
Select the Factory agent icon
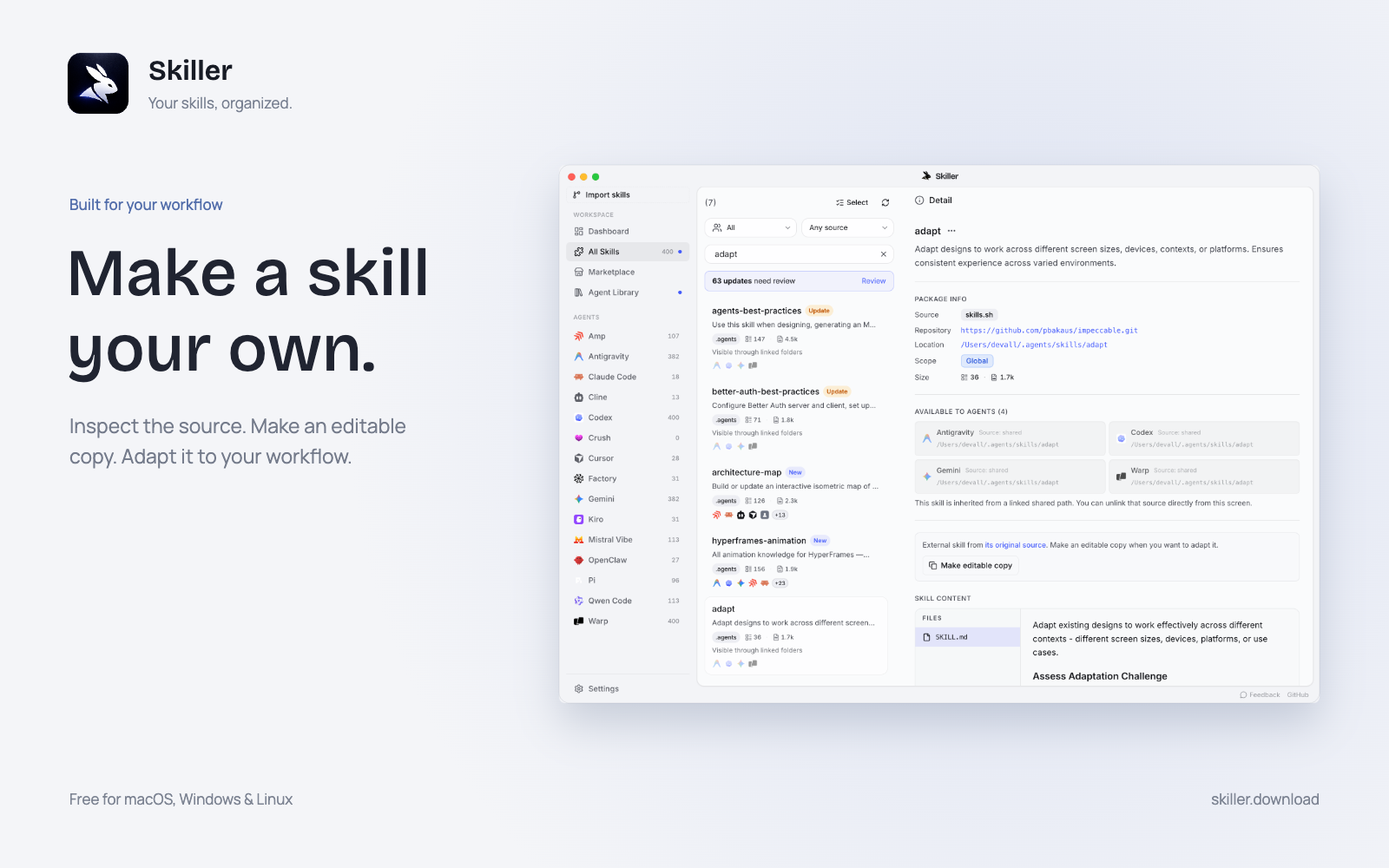(x=579, y=479)
